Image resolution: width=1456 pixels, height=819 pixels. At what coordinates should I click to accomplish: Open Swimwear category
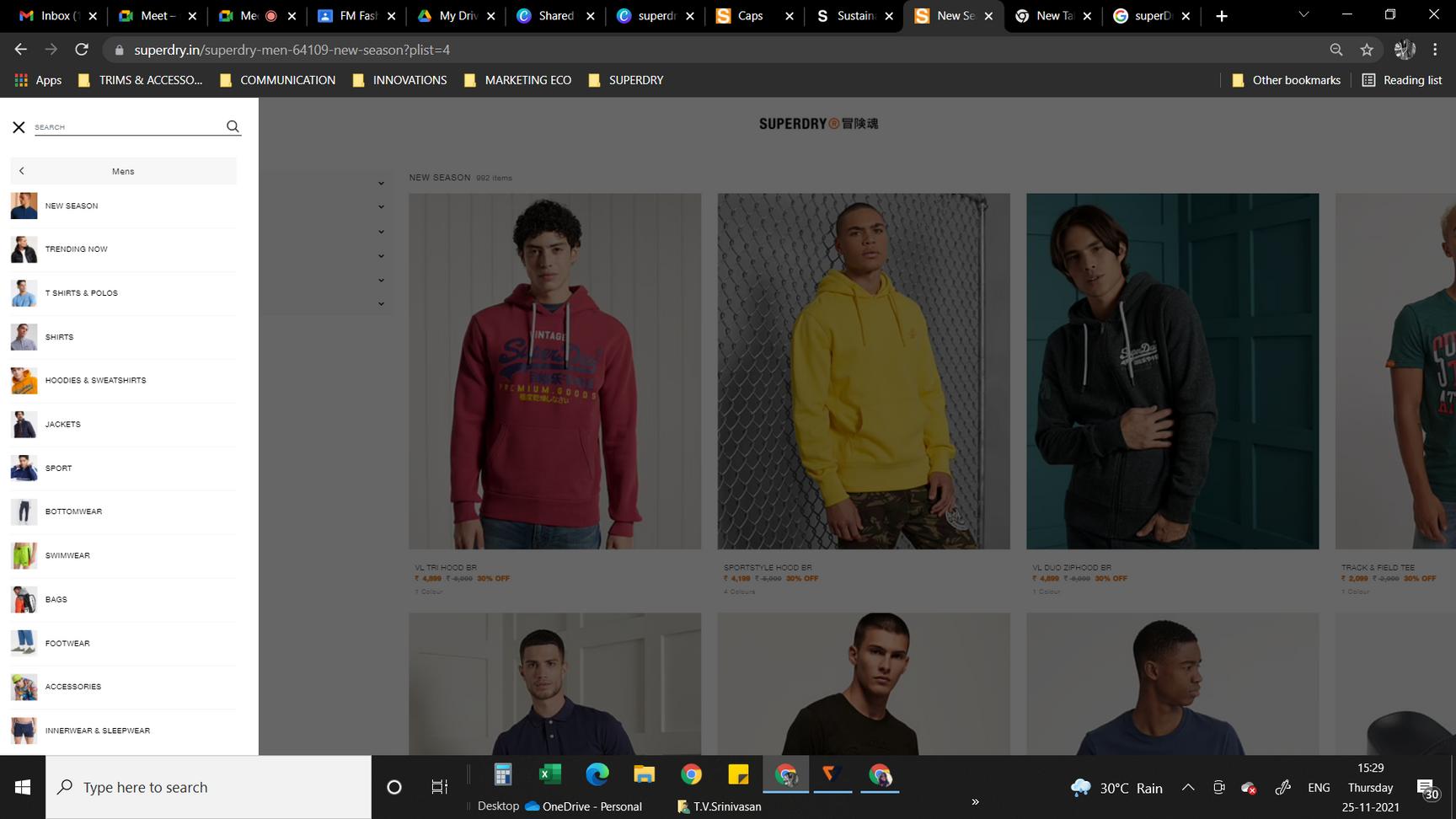point(67,555)
